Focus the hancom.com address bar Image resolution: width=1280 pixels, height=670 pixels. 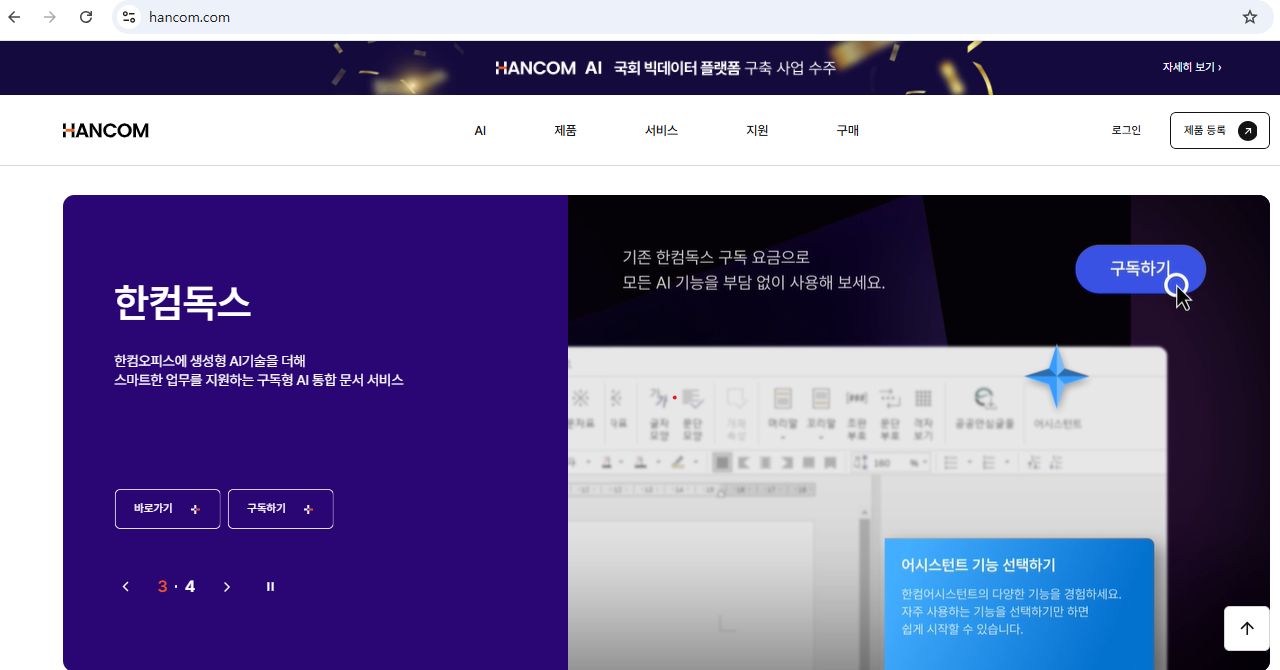[680, 17]
